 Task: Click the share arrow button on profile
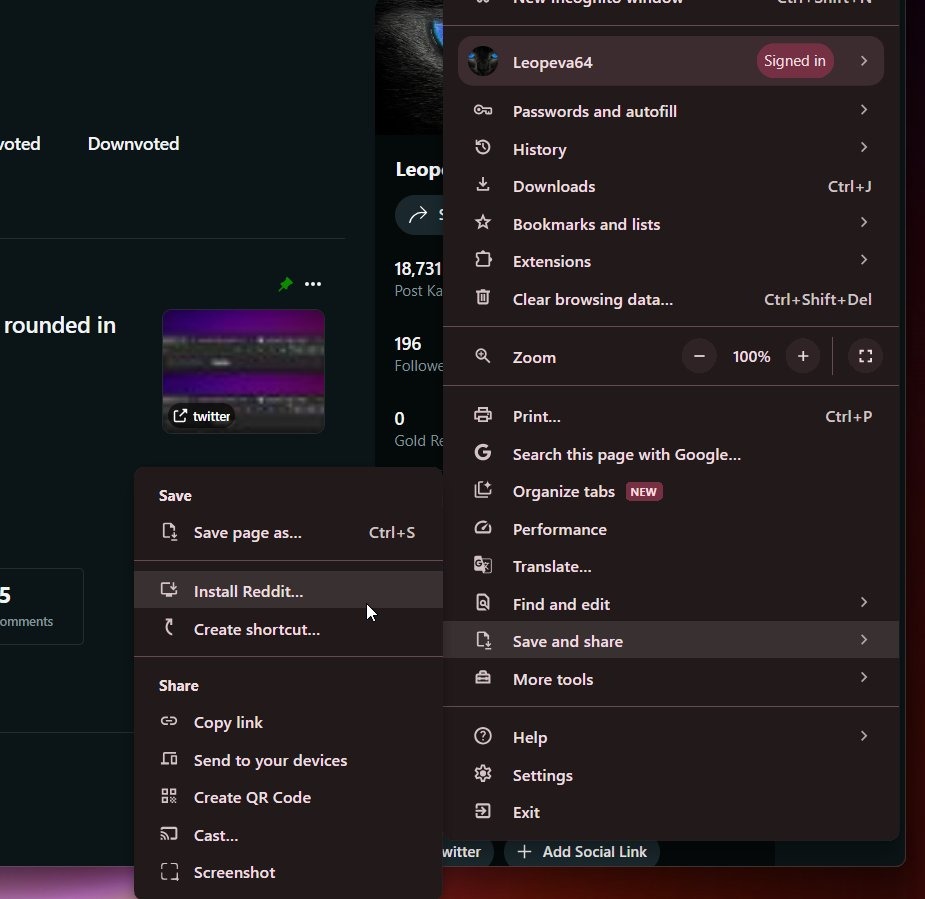click(x=418, y=215)
